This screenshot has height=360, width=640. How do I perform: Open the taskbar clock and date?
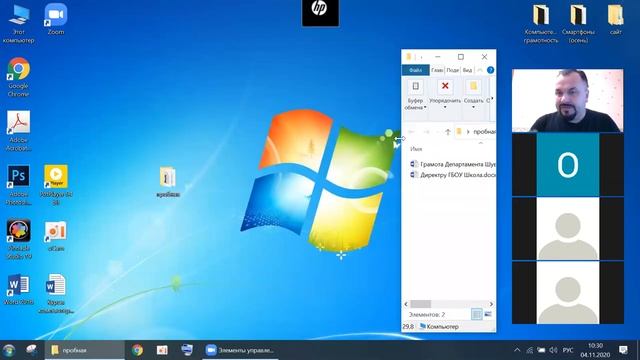point(595,350)
